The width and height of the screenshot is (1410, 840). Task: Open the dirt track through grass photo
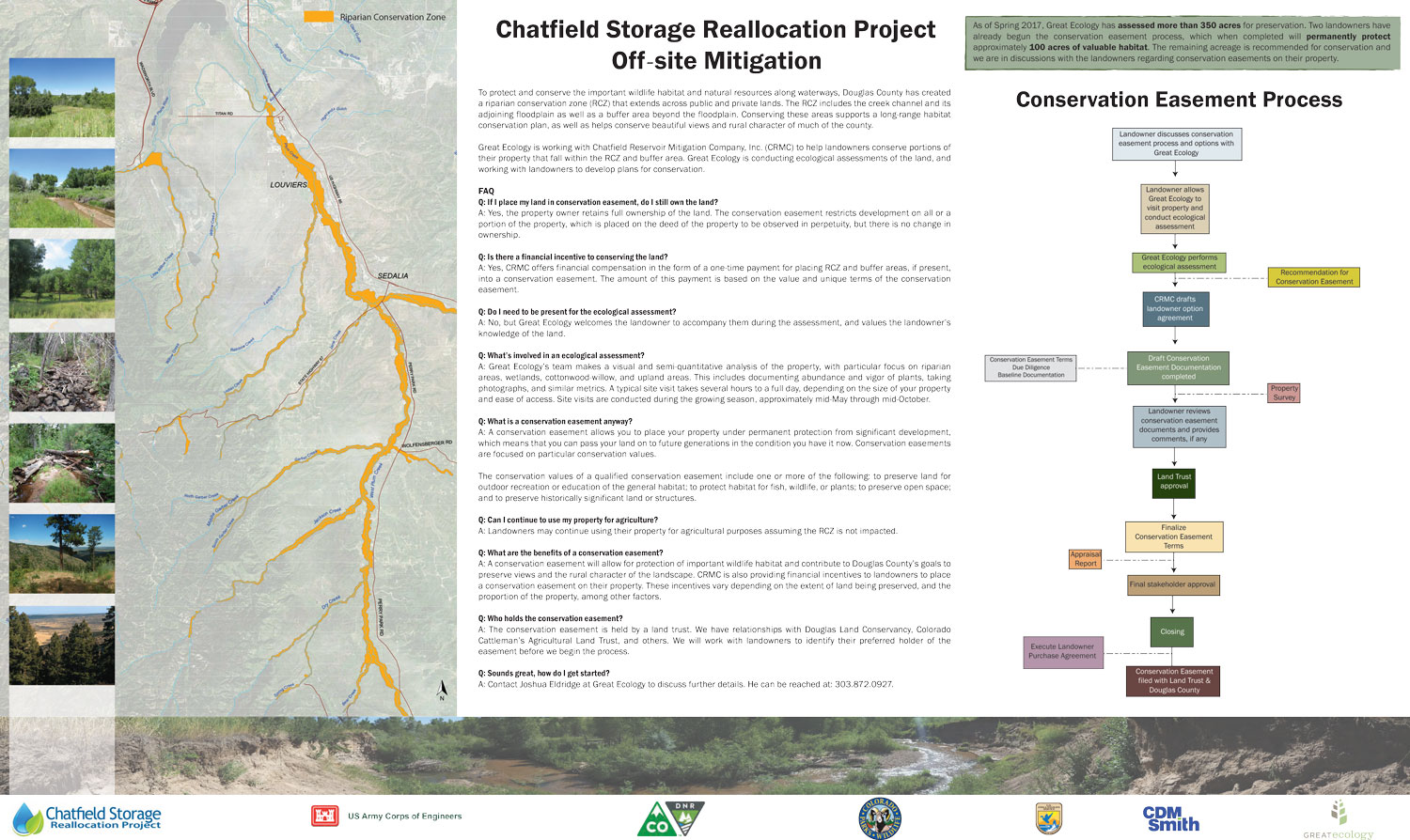click(x=62, y=188)
